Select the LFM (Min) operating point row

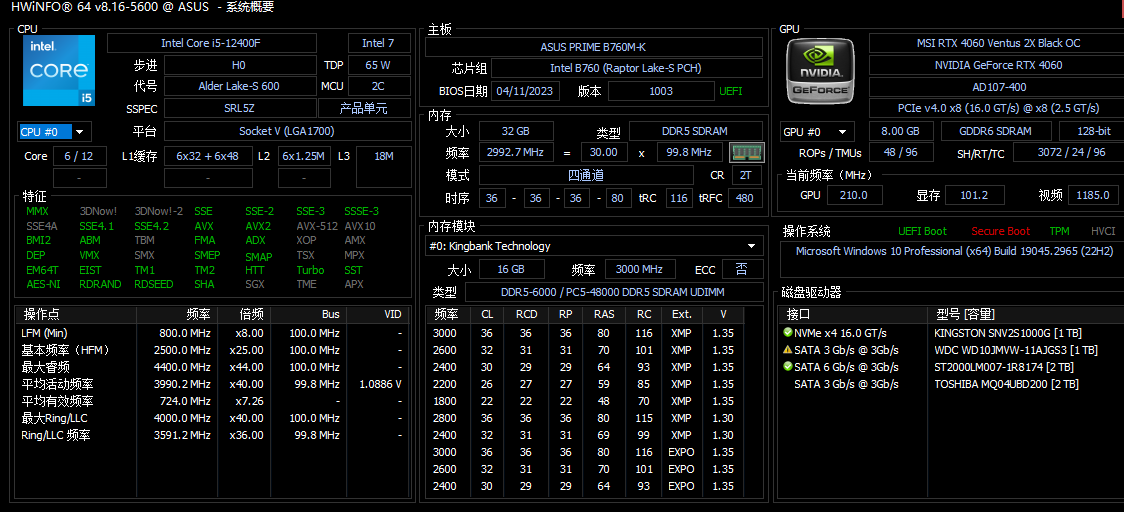212,333
